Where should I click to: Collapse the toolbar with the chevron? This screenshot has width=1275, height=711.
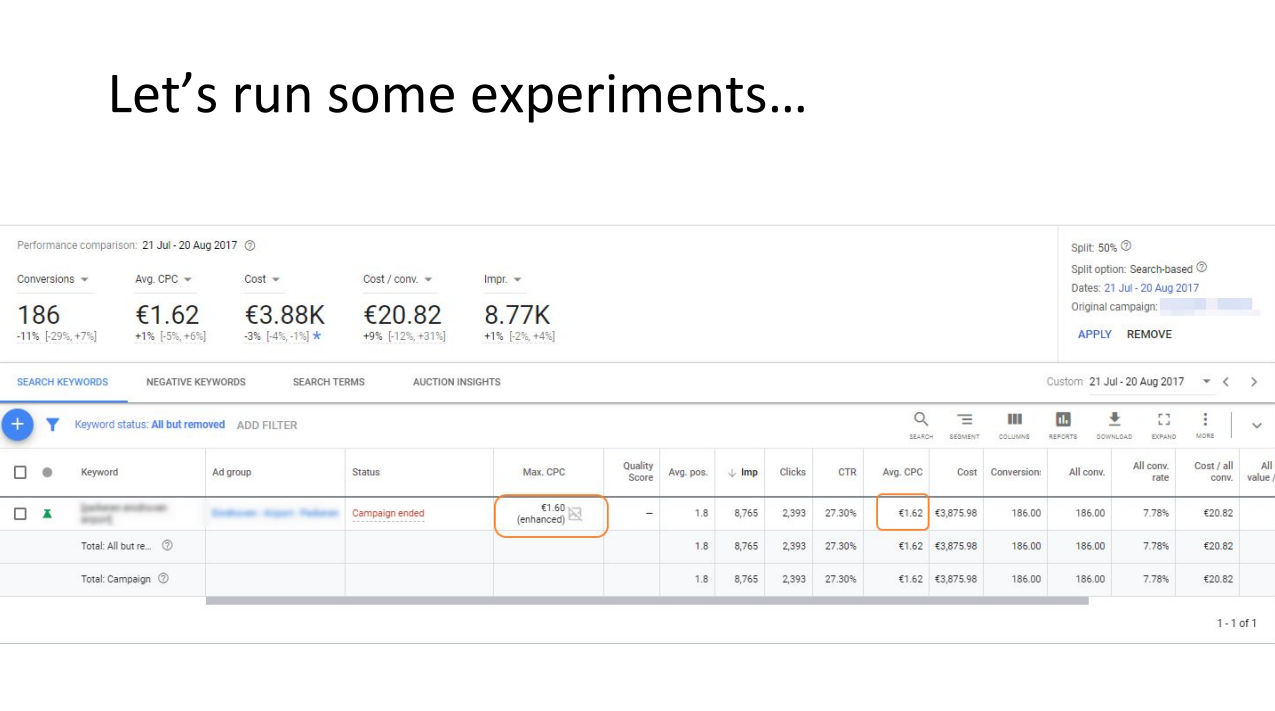point(1257,425)
